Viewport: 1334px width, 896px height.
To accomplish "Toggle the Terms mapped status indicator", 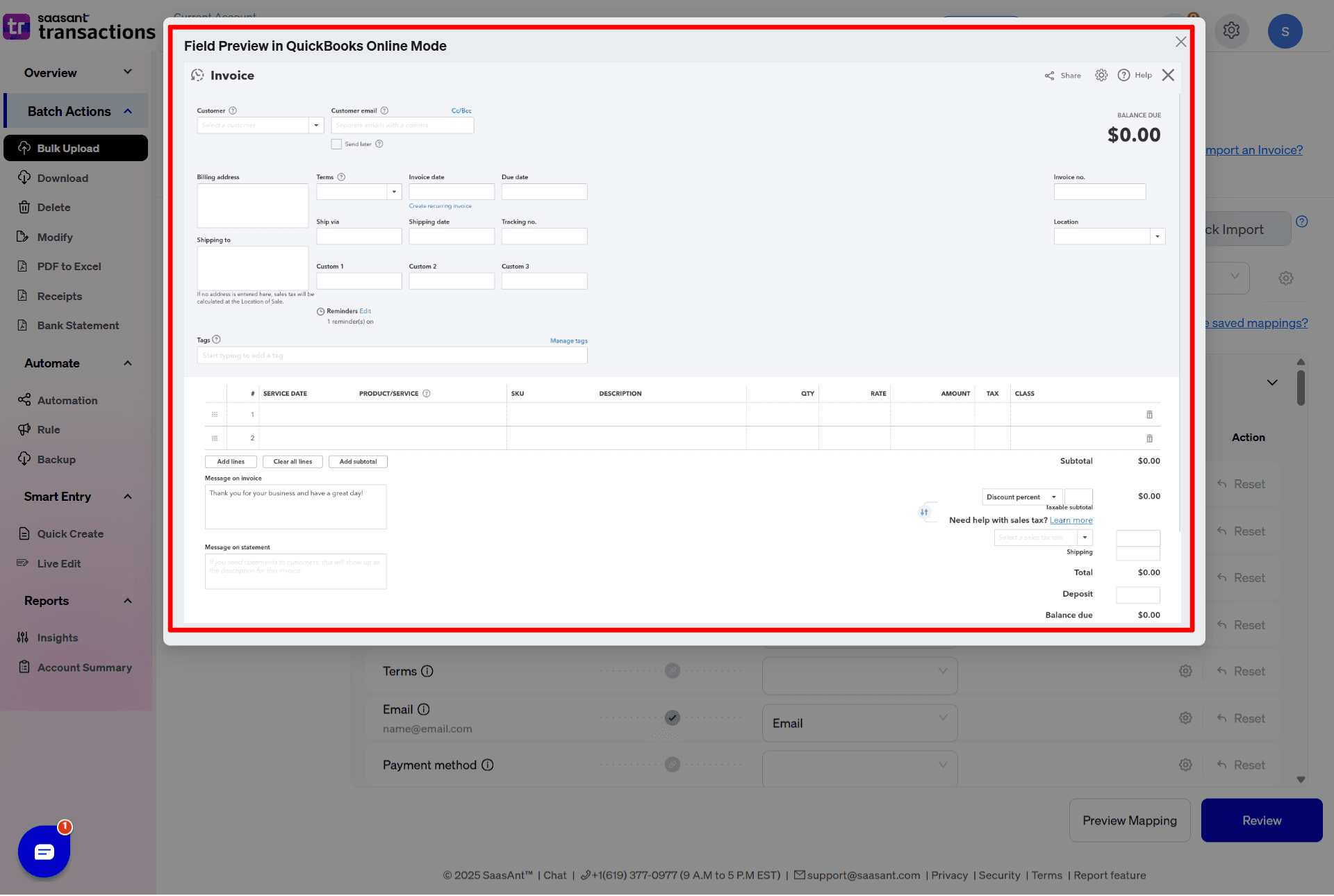I will (672, 671).
